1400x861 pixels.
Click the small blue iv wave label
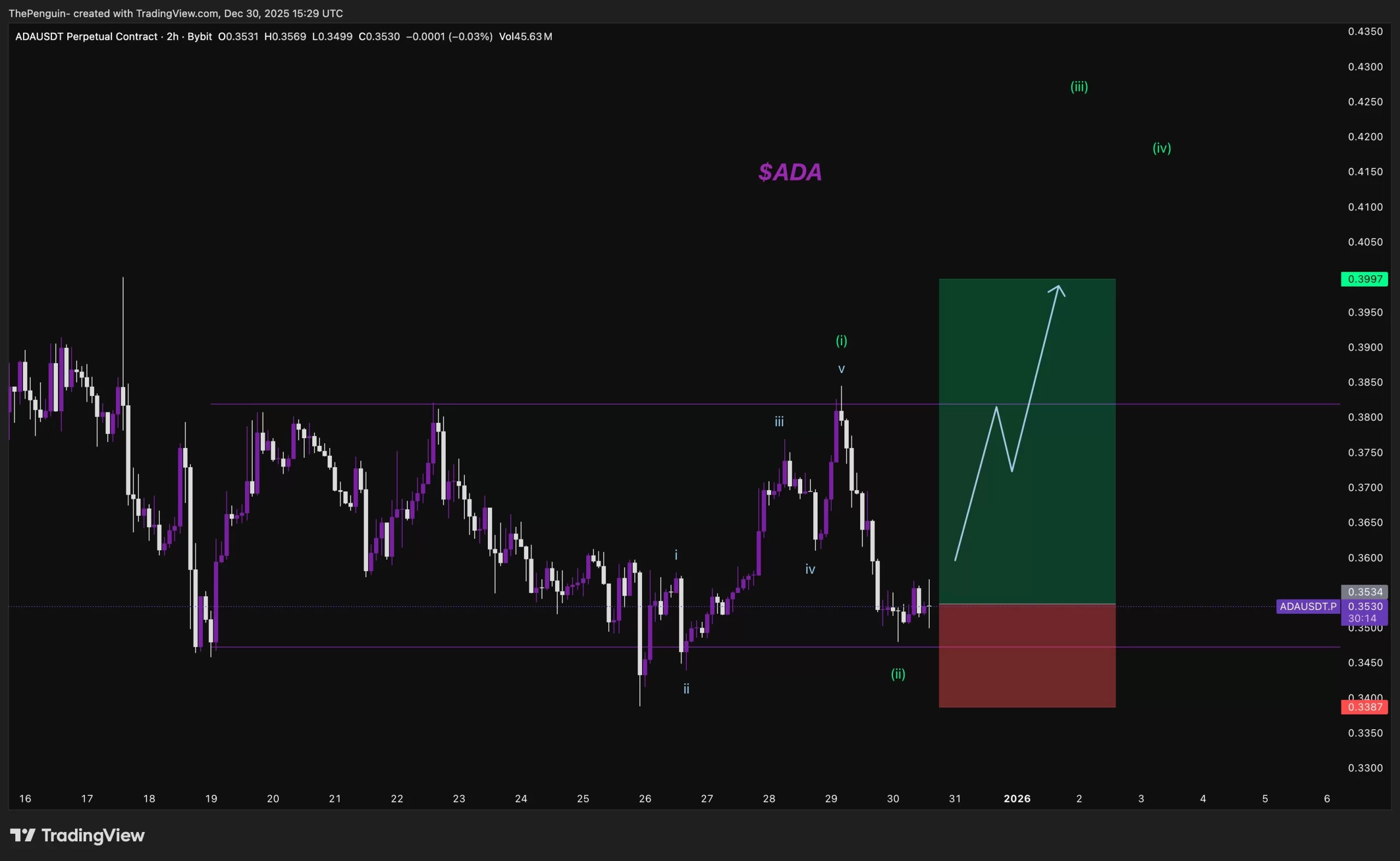coord(809,569)
